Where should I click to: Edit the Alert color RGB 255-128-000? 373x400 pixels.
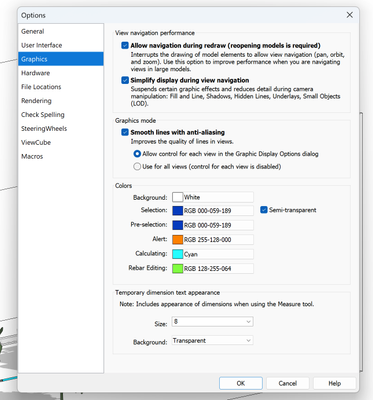click(213, 239)
